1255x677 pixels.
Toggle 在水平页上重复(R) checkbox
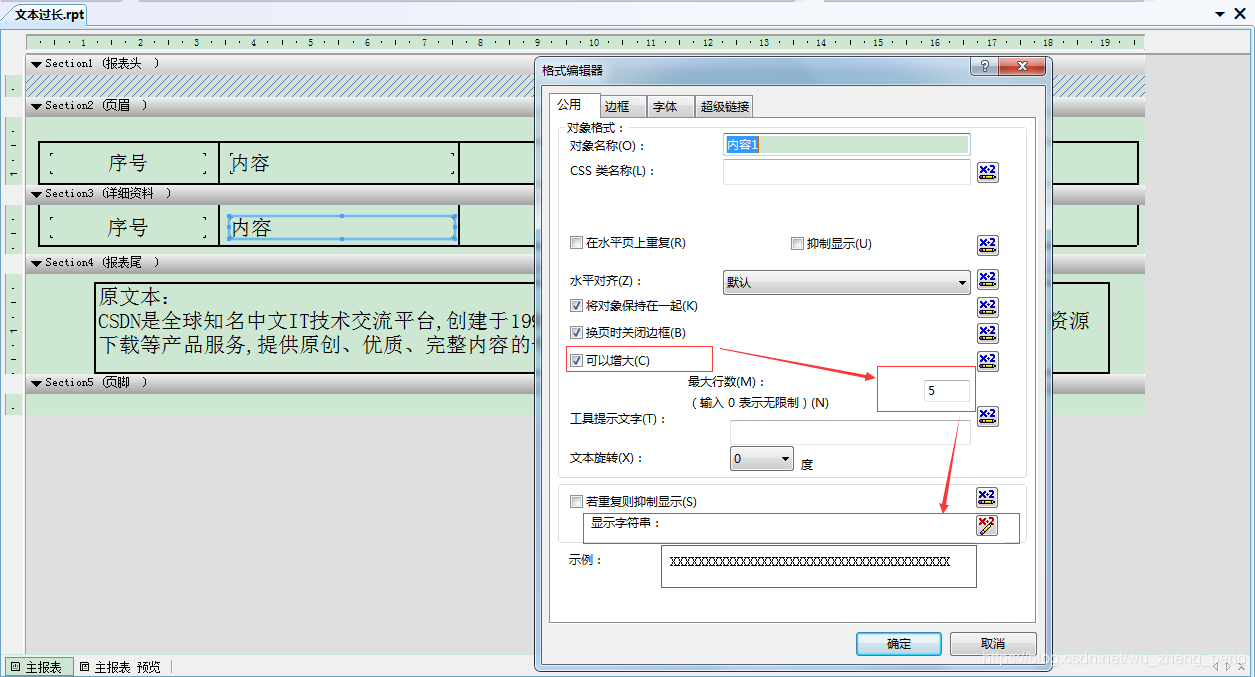pos(576,243)
